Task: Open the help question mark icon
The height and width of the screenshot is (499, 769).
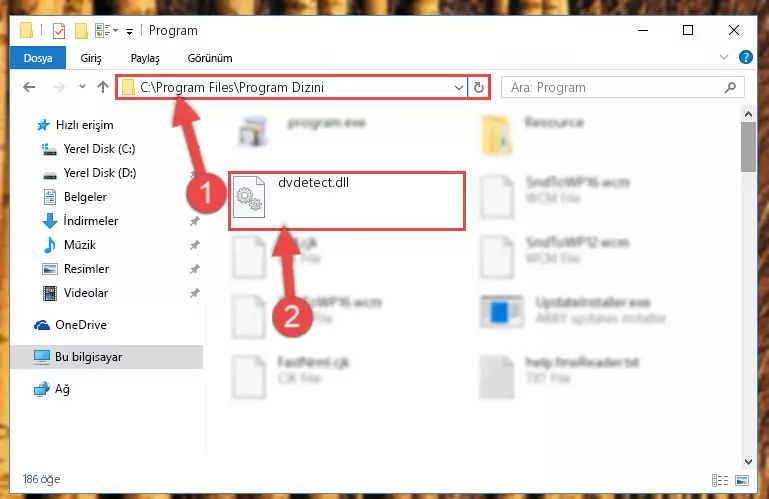Action: click(x=745, y=57)
